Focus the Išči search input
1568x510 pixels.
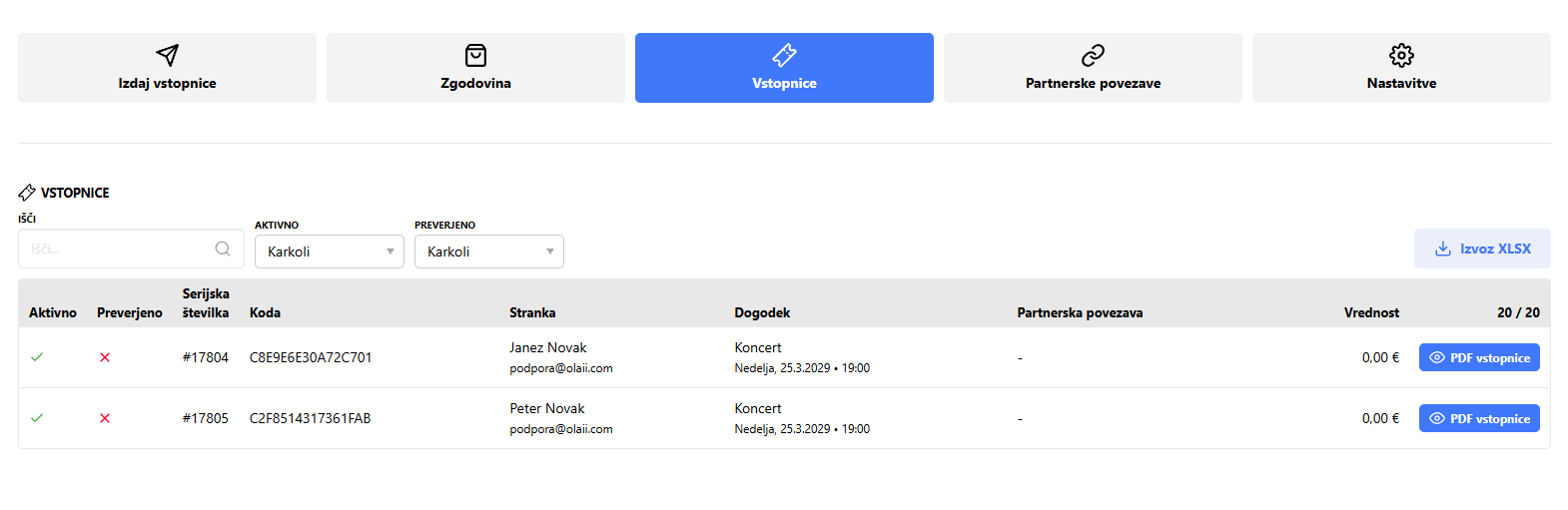click(x=131, y=249)
